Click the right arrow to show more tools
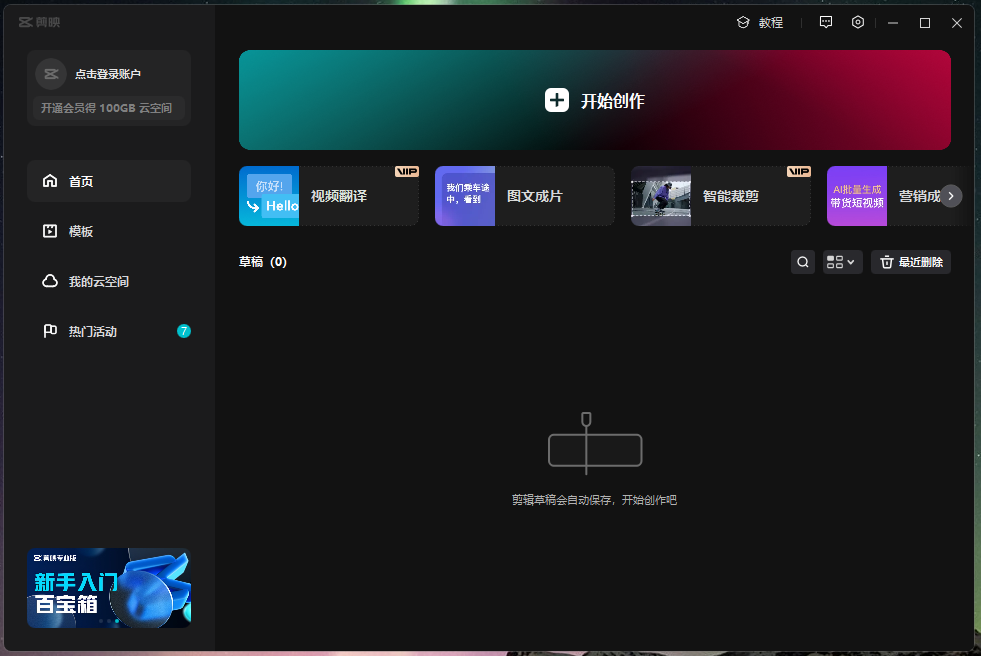Screen dimensions: 981x656 [x=951, y=196]
